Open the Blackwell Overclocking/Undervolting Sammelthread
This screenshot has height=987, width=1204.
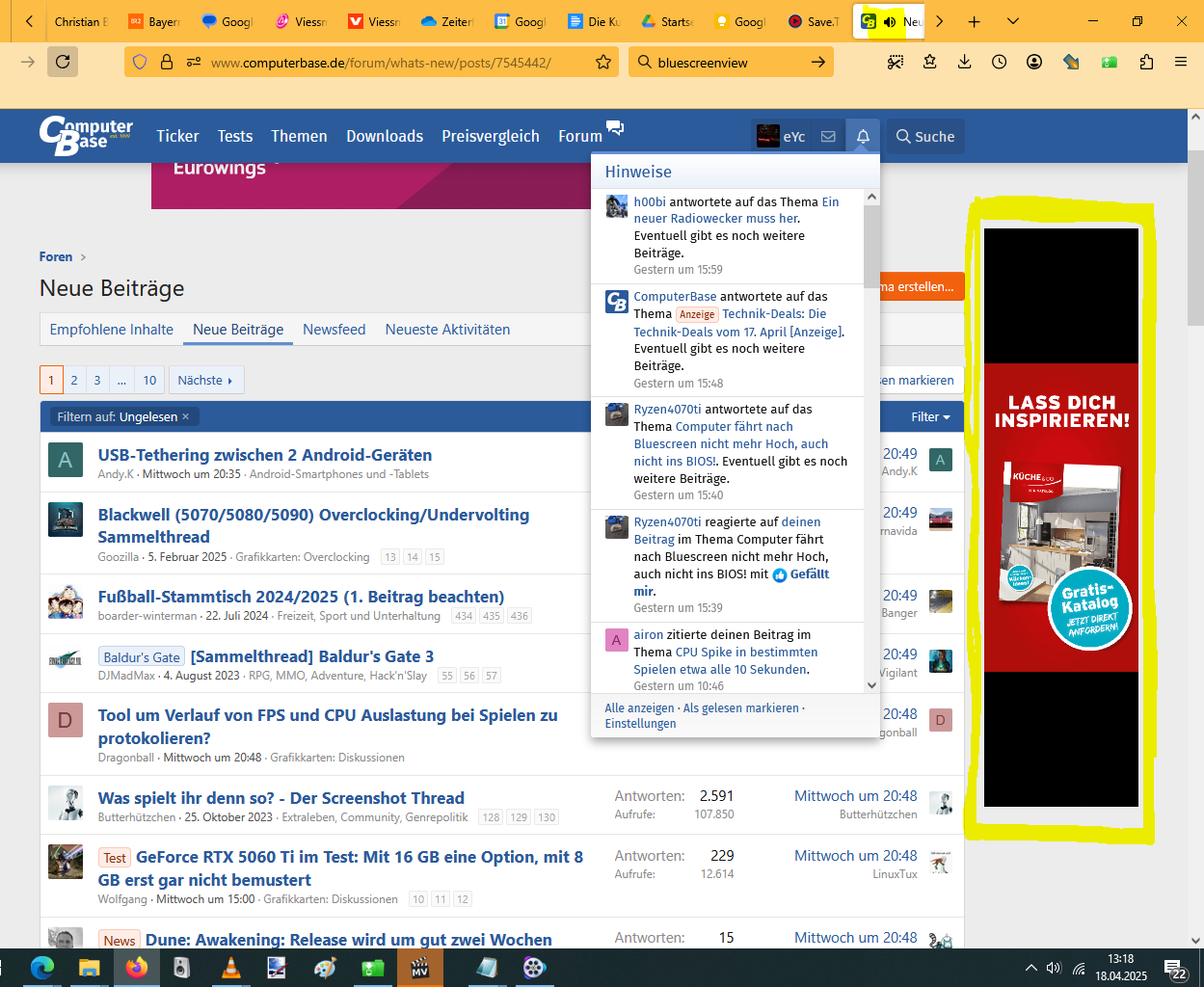tap(313, 525)
